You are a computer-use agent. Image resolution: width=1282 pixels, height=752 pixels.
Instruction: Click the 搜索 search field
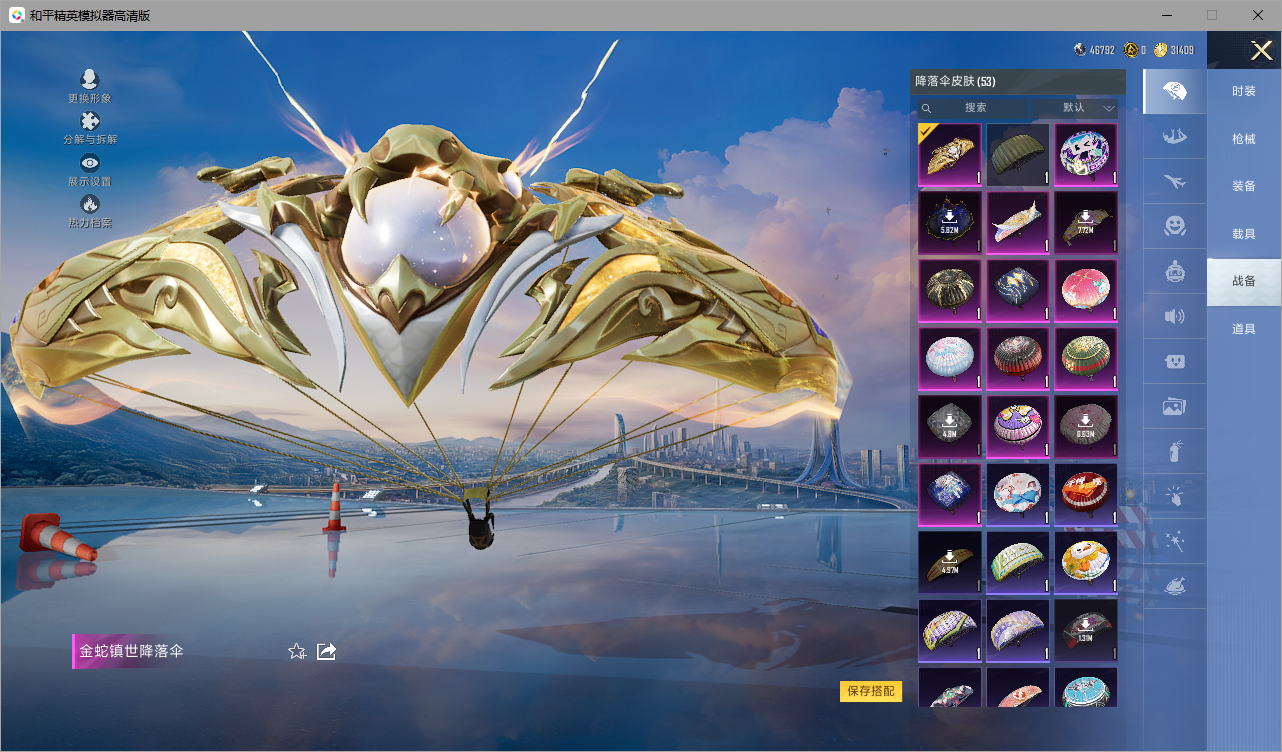pos(975,108)
